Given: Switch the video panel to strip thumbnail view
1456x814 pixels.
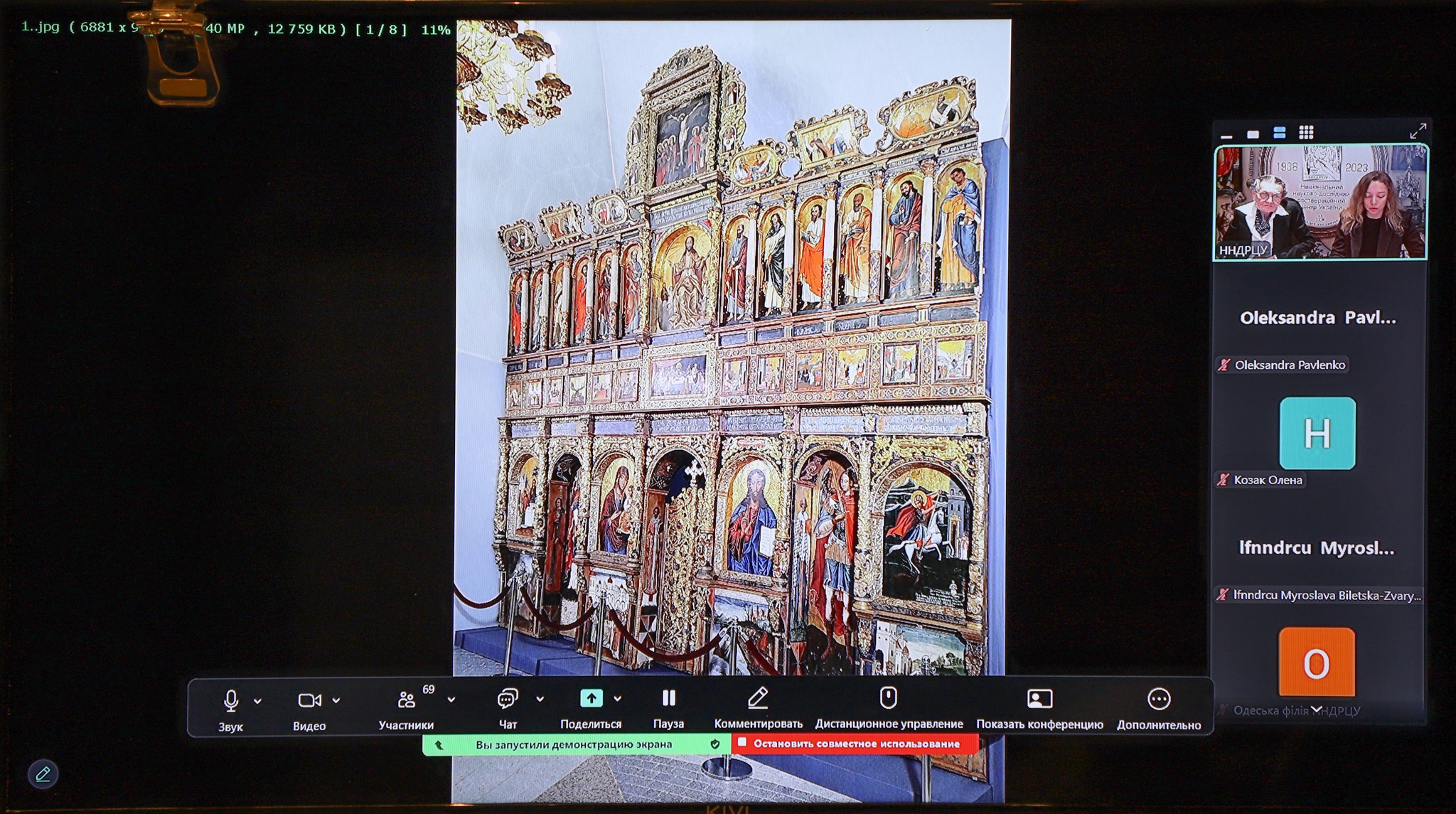Looking at the screenshot, I should tap(1280, 132).
